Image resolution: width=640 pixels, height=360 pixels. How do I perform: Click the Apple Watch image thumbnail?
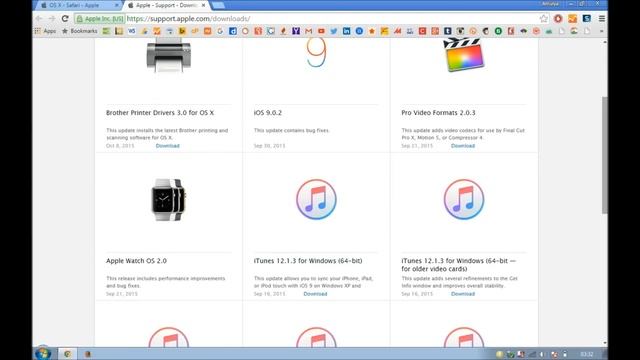pyautogui.click(x=169, y=200)
